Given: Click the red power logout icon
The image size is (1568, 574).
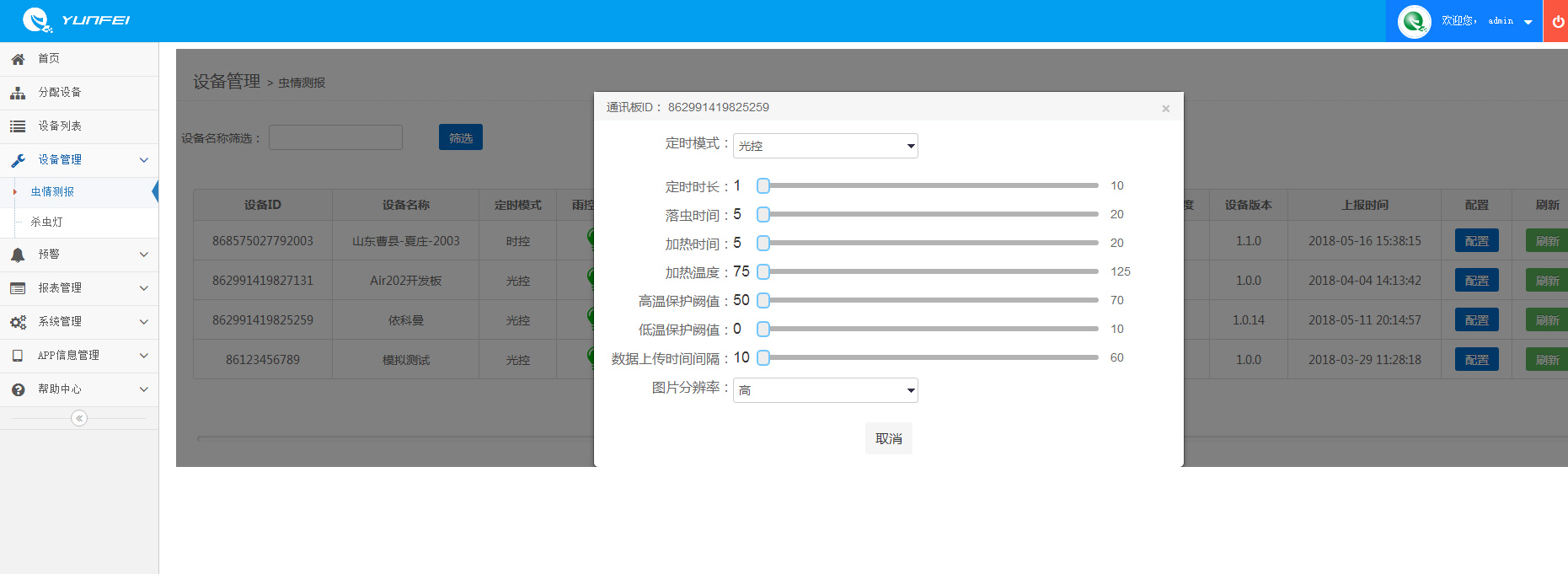Looking at the screenshot, I should point(1558,21).
